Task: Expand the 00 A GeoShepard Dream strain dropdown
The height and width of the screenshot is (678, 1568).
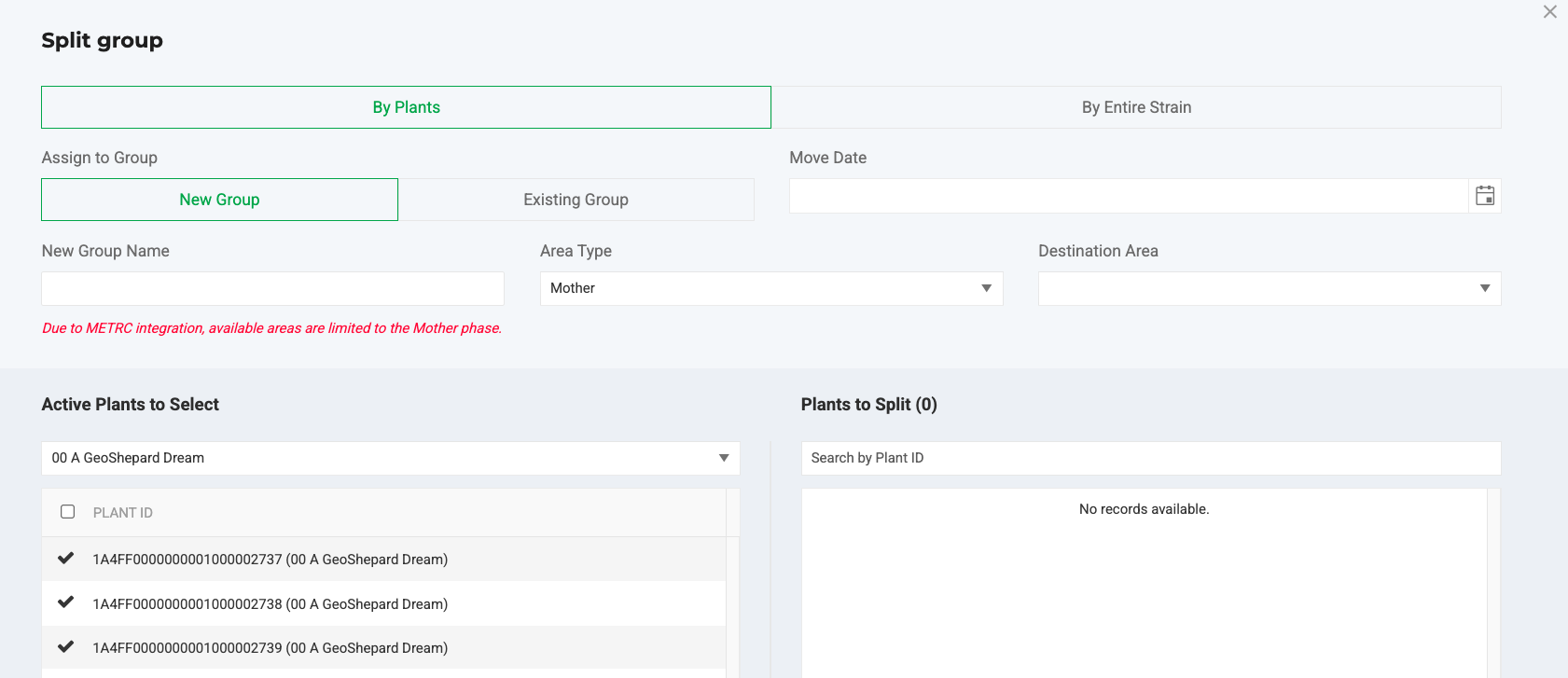Action: 723,458
